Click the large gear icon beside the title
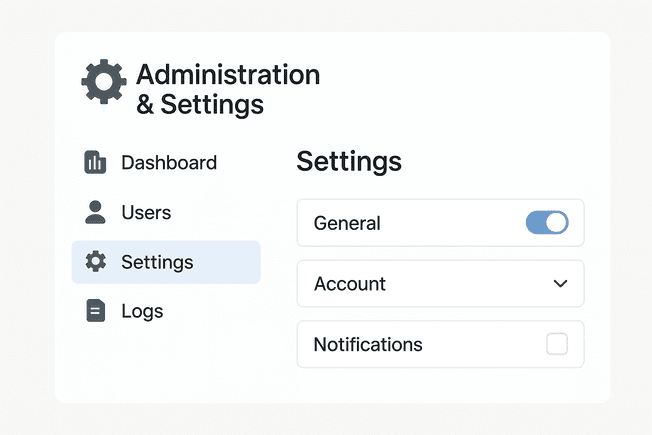 [104, 82]
